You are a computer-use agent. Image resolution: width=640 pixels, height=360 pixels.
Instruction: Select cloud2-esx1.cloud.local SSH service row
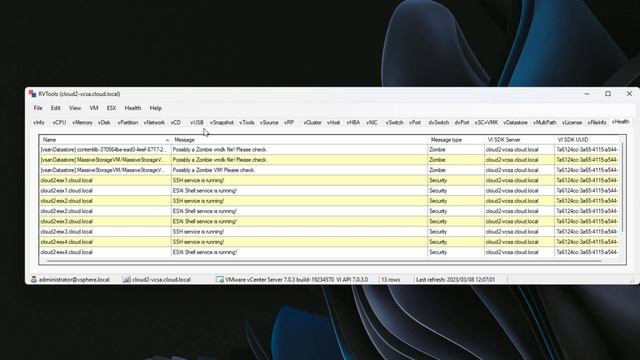pyautogui.click(x=330, y=180)
